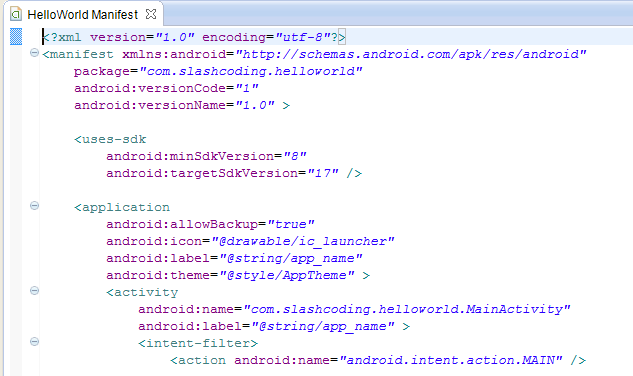This screenshot has width=633, height=376.
Task: Place cursor in the xml version declaration line
Action: (194, 37)
